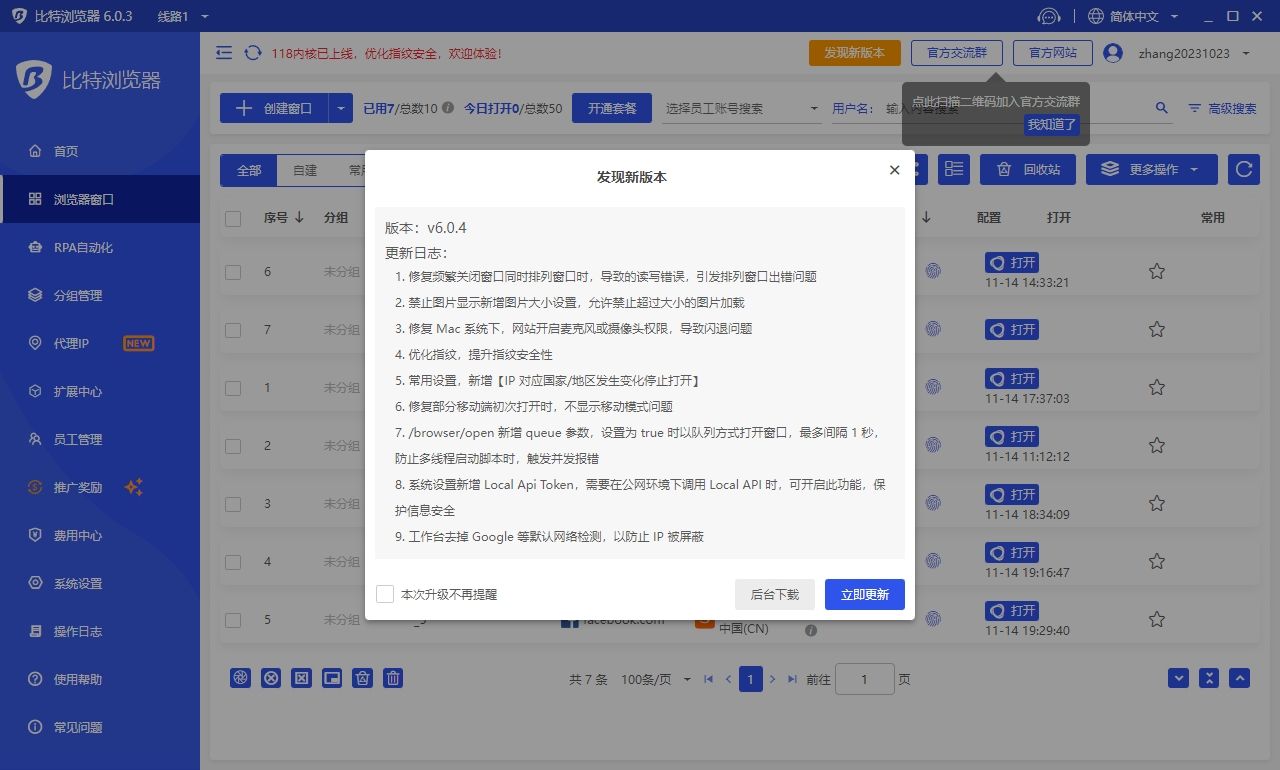The width and height of the screenshot is (1280, 770).
Task: Click fingerprint icon in row 7
Action: (933, 329)
